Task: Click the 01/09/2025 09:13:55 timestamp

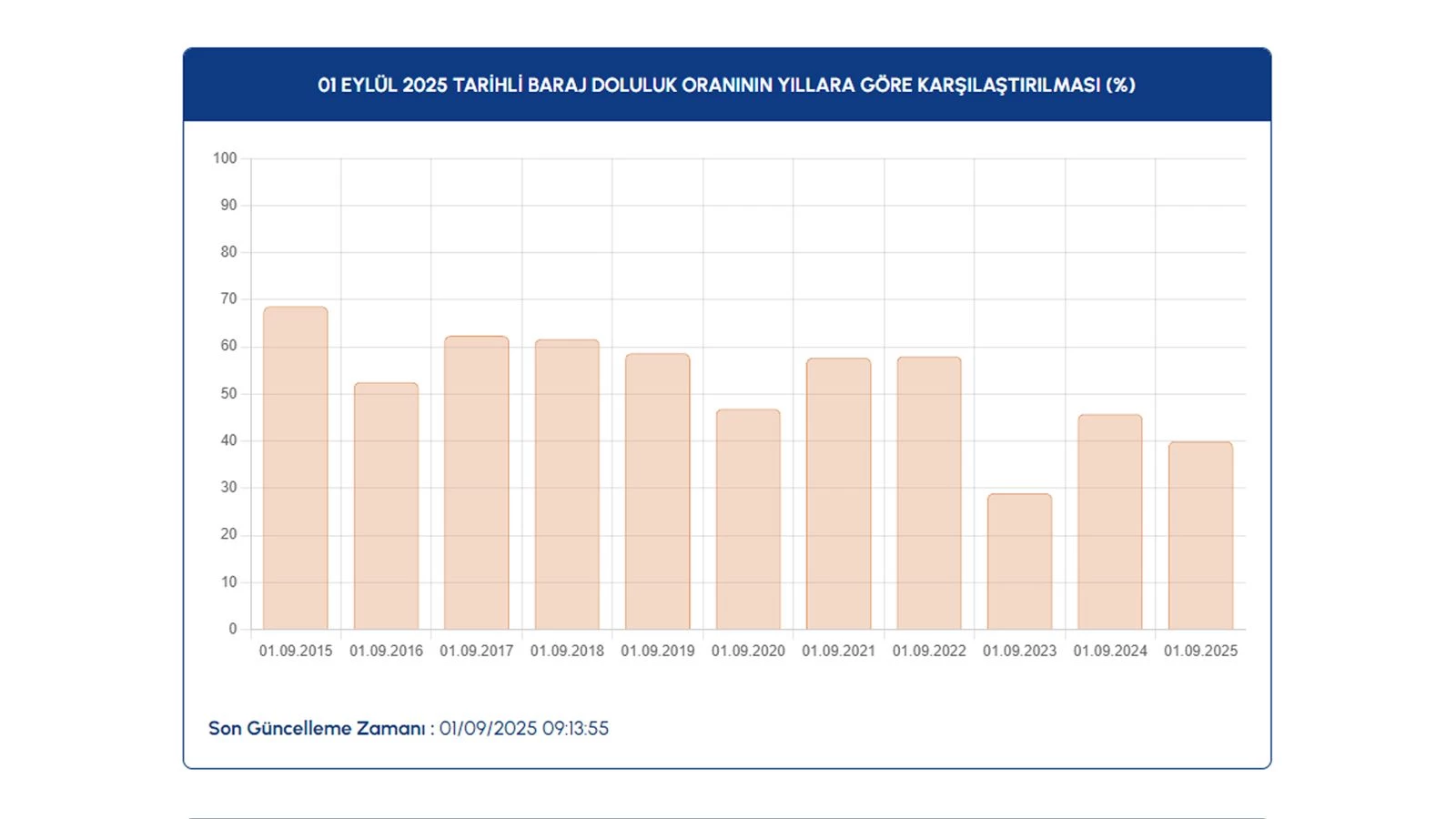Action: tap(524, 729)
